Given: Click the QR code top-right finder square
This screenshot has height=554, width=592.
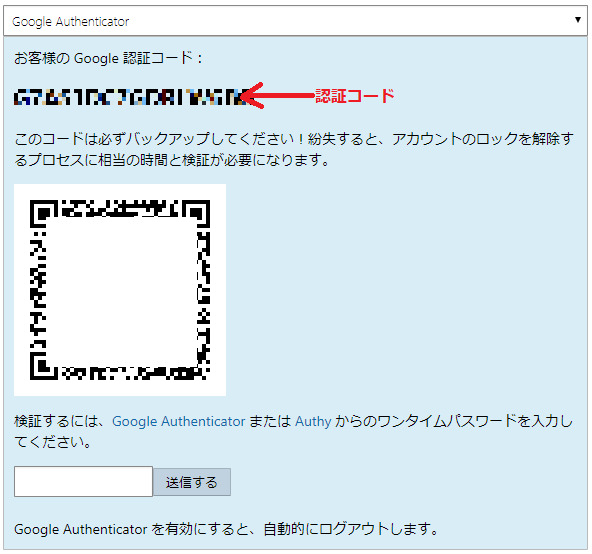Looking at the screenshot, I should pos(196,213).
